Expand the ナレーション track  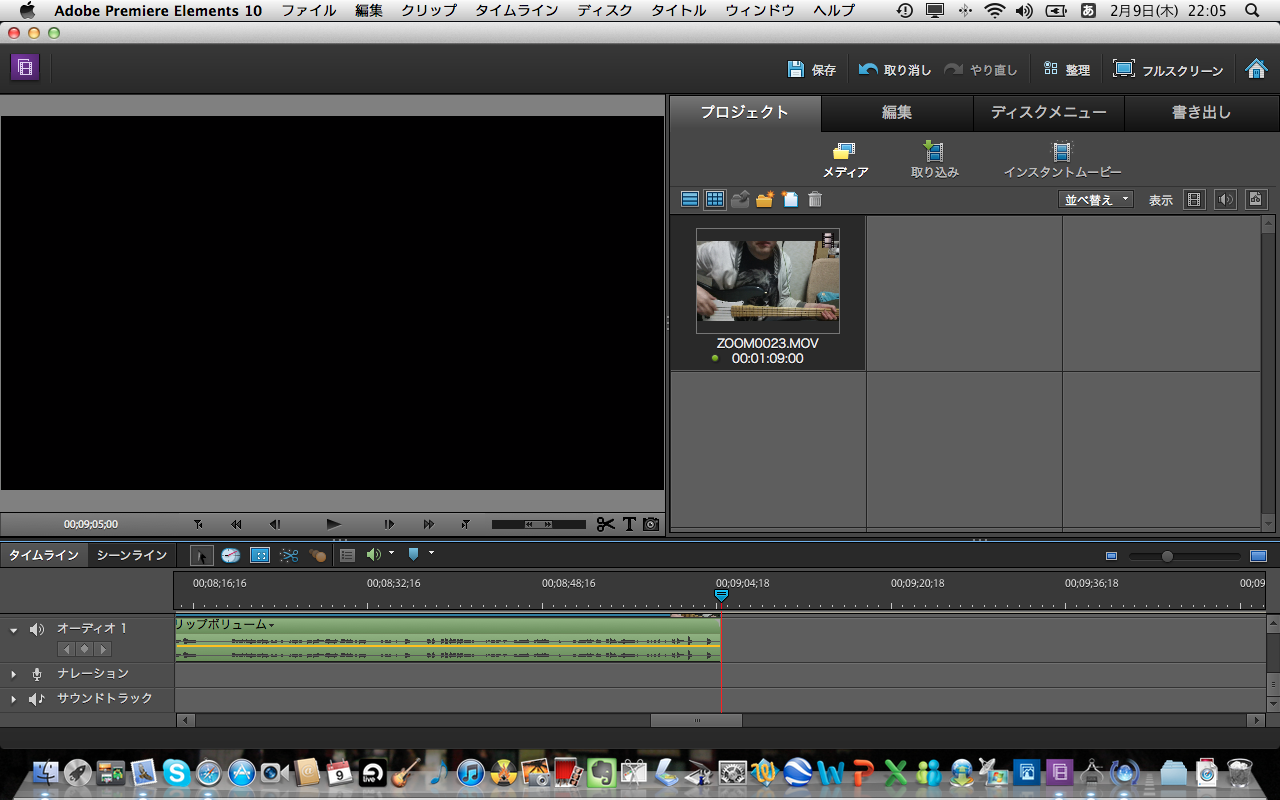point(14,675)
